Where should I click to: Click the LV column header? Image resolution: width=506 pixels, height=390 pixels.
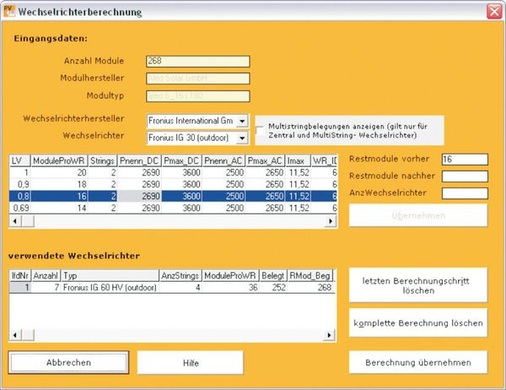[20, 161]
